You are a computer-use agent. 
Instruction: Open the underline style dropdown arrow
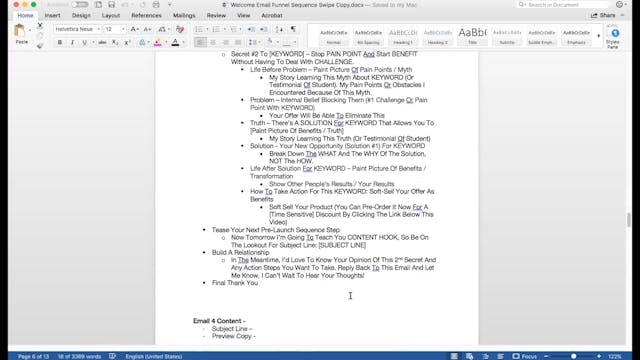pyautogui.click(x=93, y=42)
